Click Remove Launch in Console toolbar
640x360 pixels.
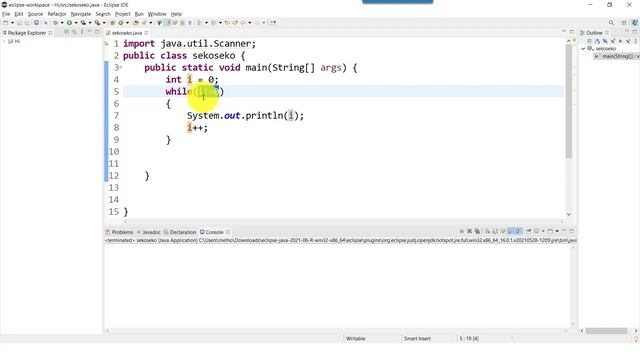tap(469, 231)
